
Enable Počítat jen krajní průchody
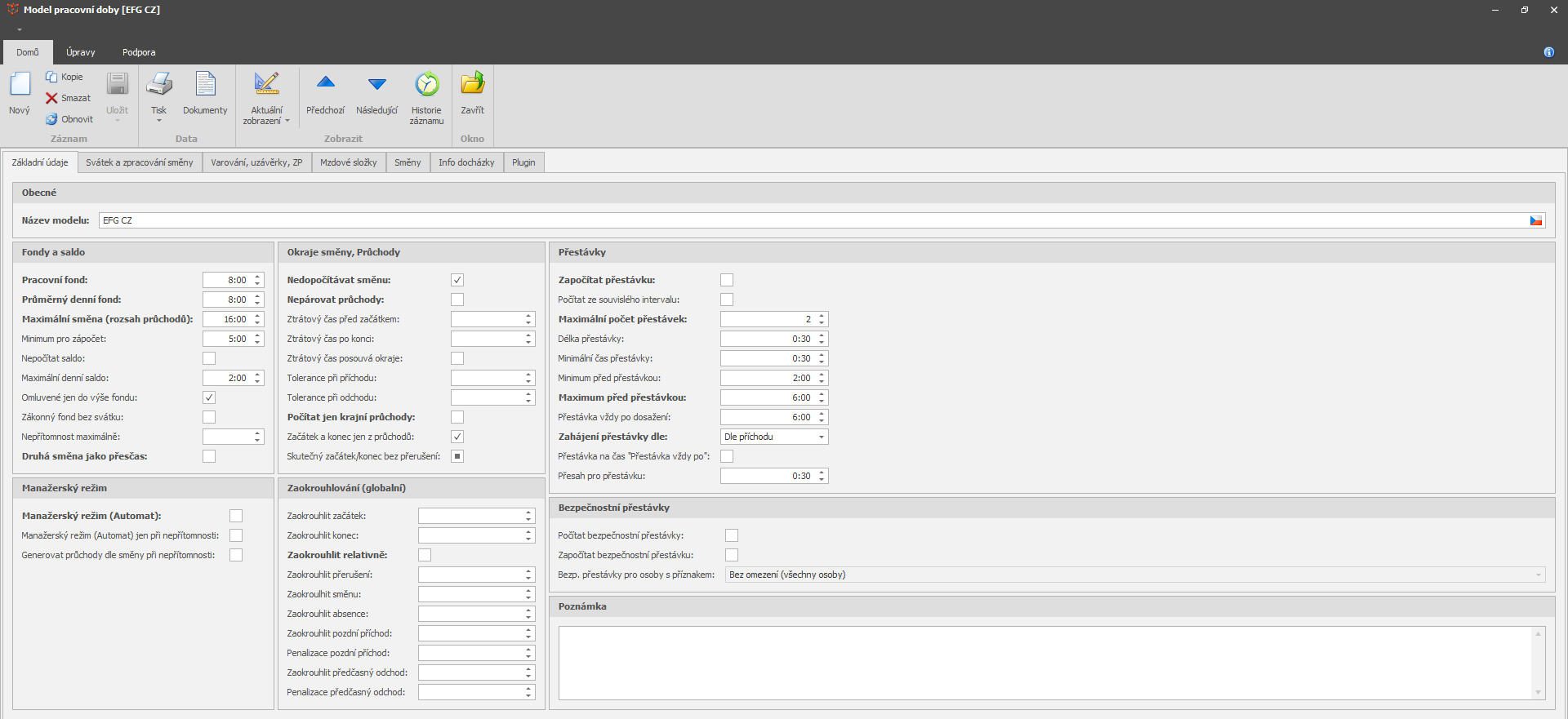[457, 417]
